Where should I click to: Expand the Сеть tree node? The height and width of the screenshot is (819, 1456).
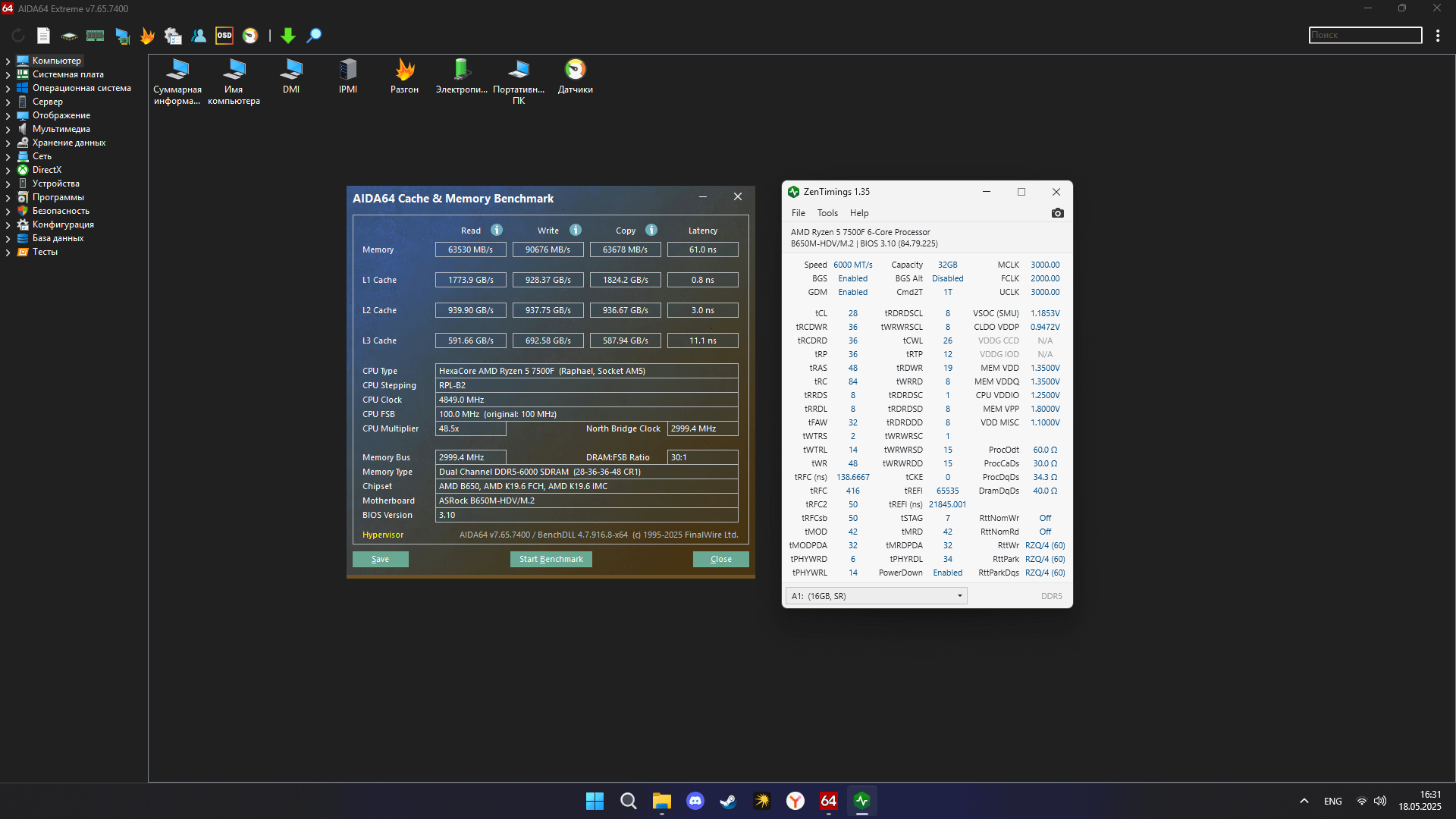point(8,156)
